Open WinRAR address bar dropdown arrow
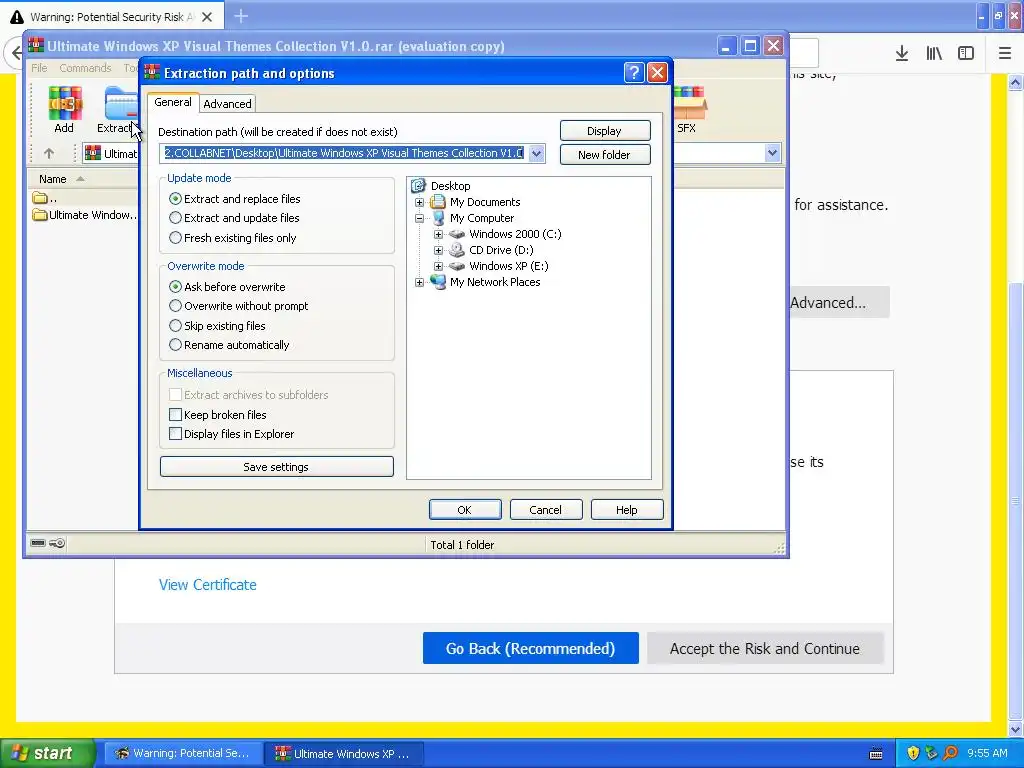This screenshot has height=768, width=1024. [x=773, y=153]
